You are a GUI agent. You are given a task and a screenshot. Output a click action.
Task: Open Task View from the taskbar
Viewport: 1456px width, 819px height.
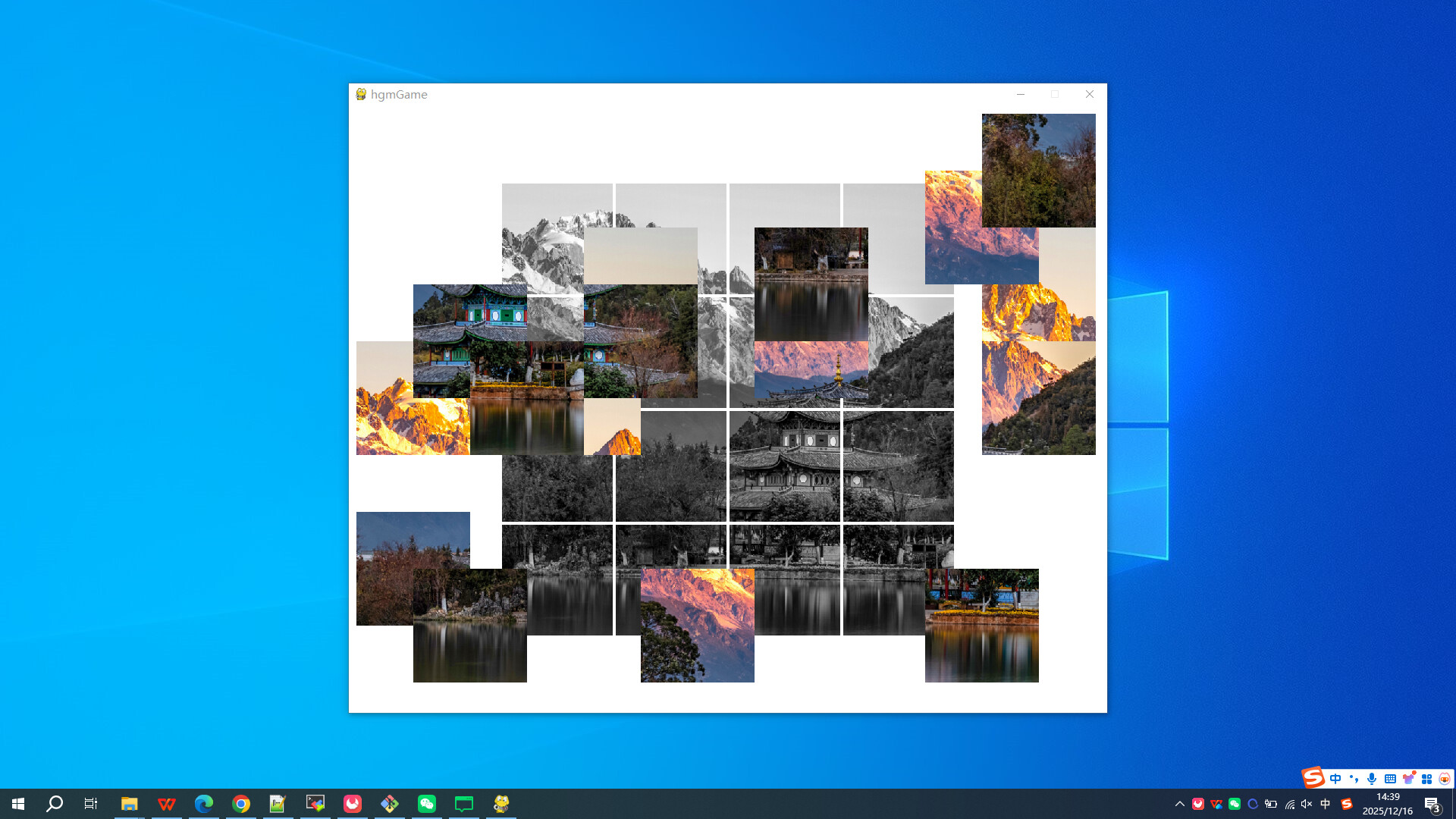pos(90,803)
